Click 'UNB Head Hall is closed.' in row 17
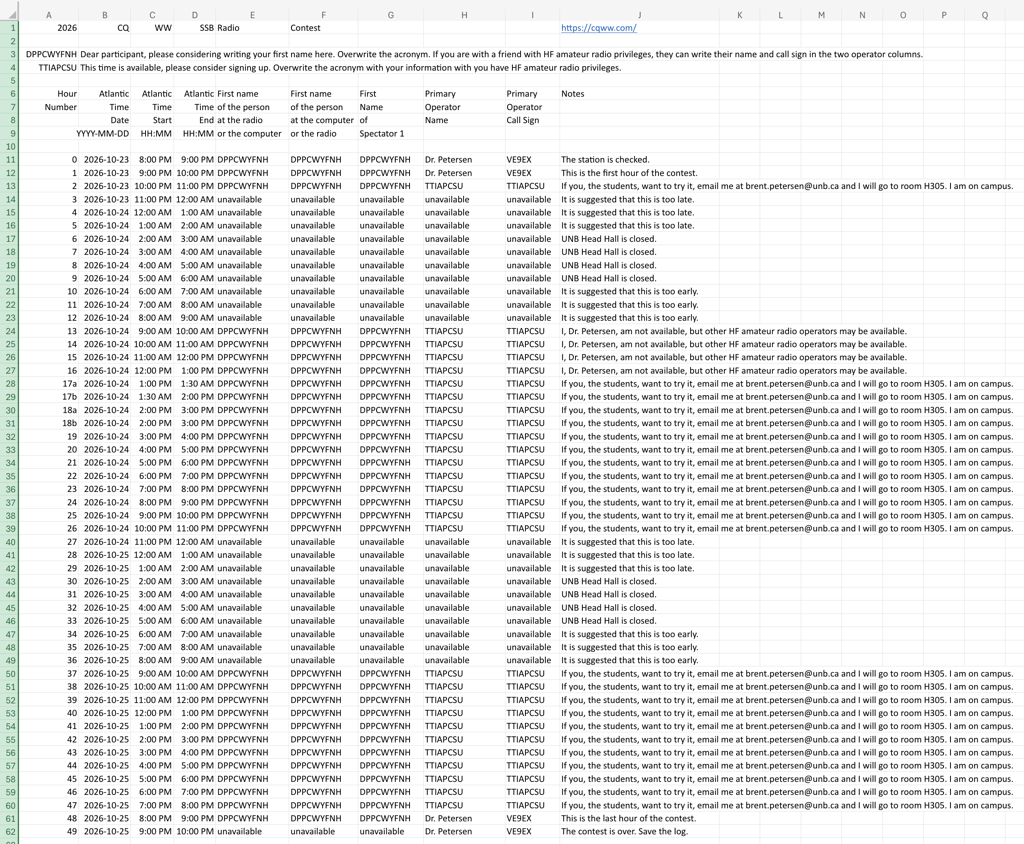The width and height of the screenshot is (1024, 844). point(609,239)
